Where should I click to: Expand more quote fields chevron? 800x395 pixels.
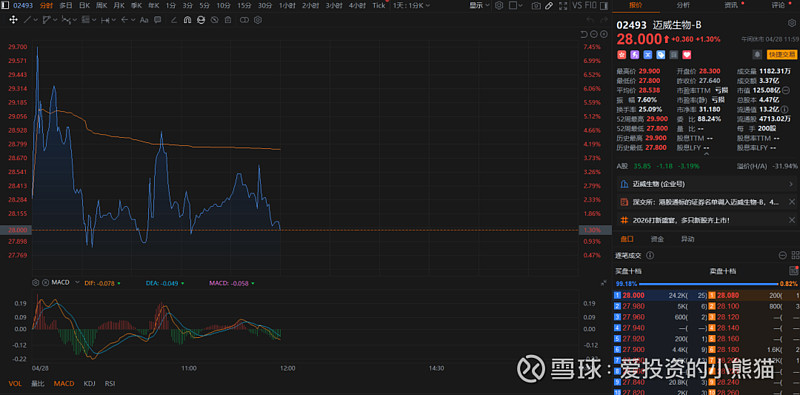click(706, 153)
